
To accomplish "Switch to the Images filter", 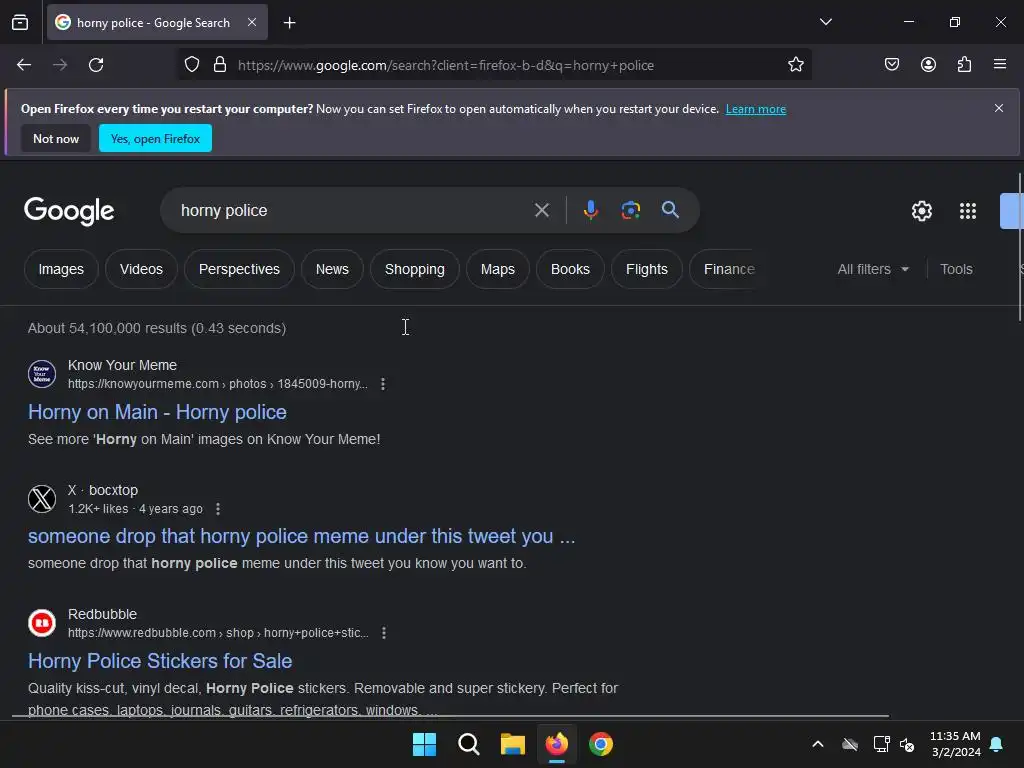I will (x=61, y=269).
